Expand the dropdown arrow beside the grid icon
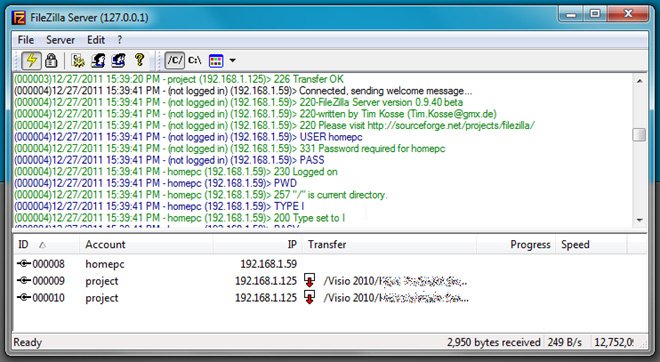 (232, 61)
